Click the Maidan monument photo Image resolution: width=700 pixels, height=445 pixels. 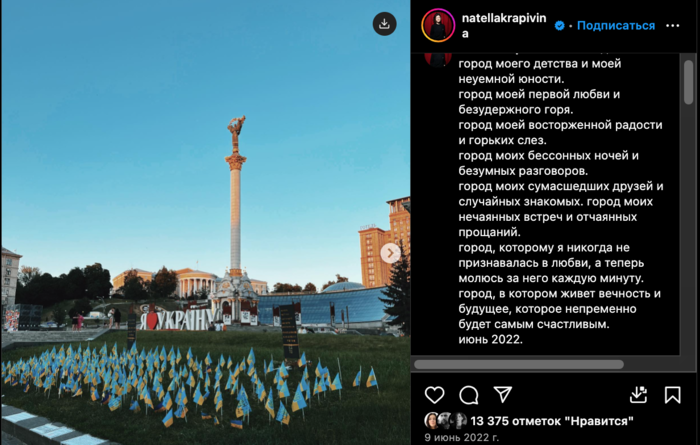206,222
